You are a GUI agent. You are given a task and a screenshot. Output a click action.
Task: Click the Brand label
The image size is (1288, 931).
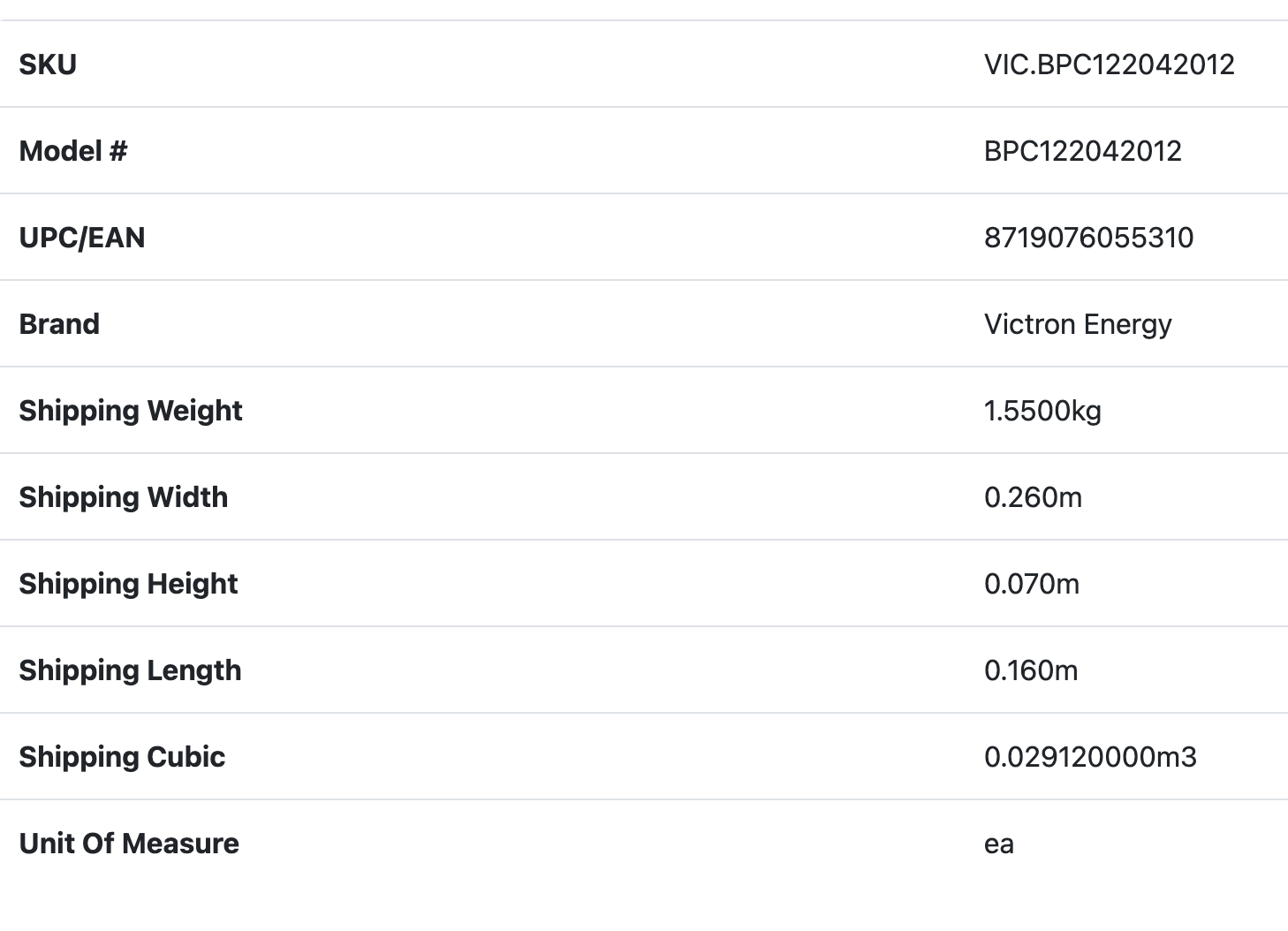point(59,324)
